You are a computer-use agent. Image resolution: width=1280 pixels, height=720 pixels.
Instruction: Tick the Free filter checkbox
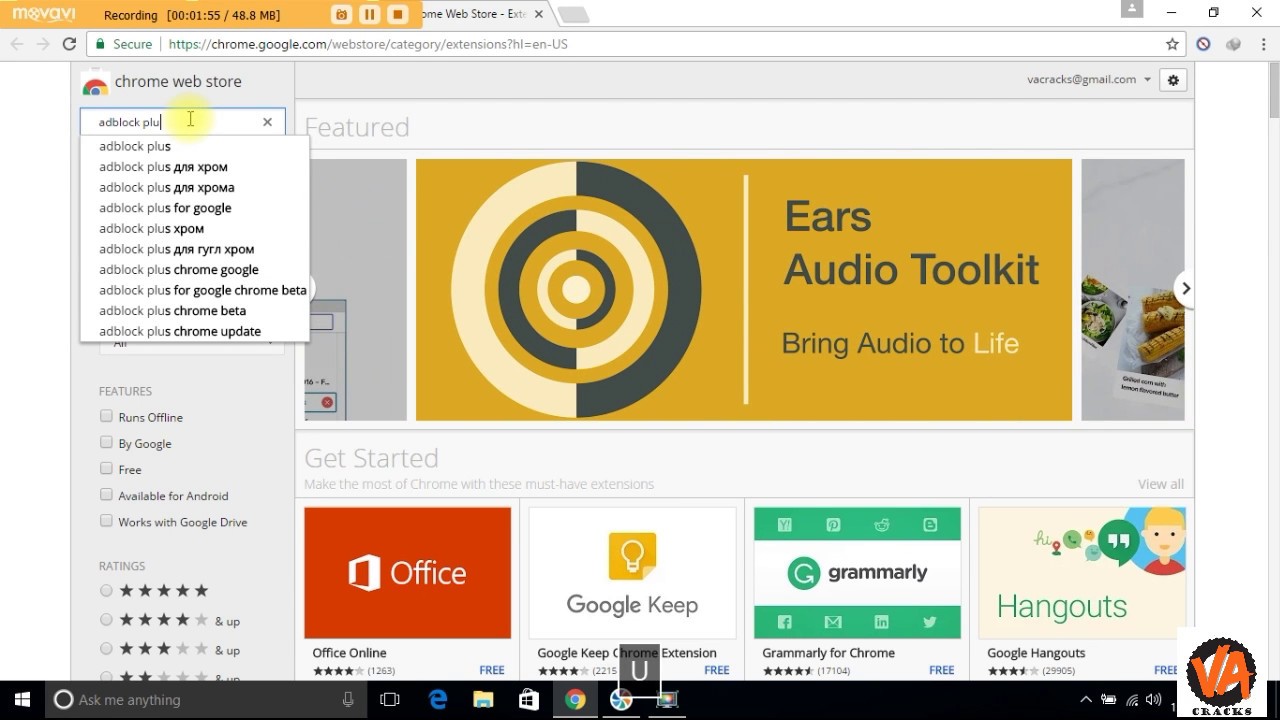coord(106,468)
